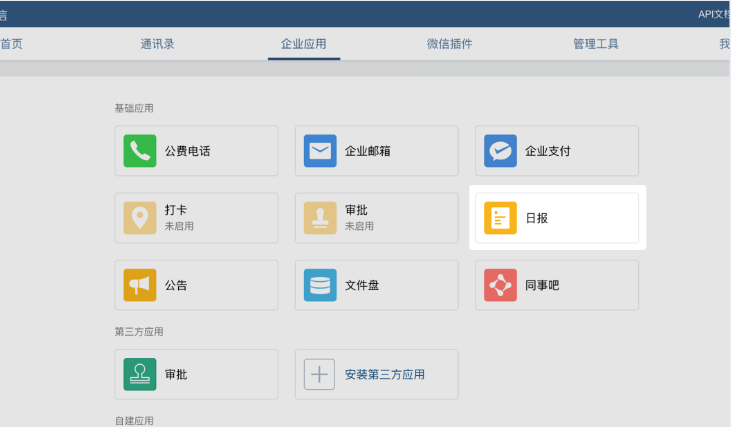Click the green third-party 审批 stamp icon
This screenshot has height=427, width=732.
[140, 374]
